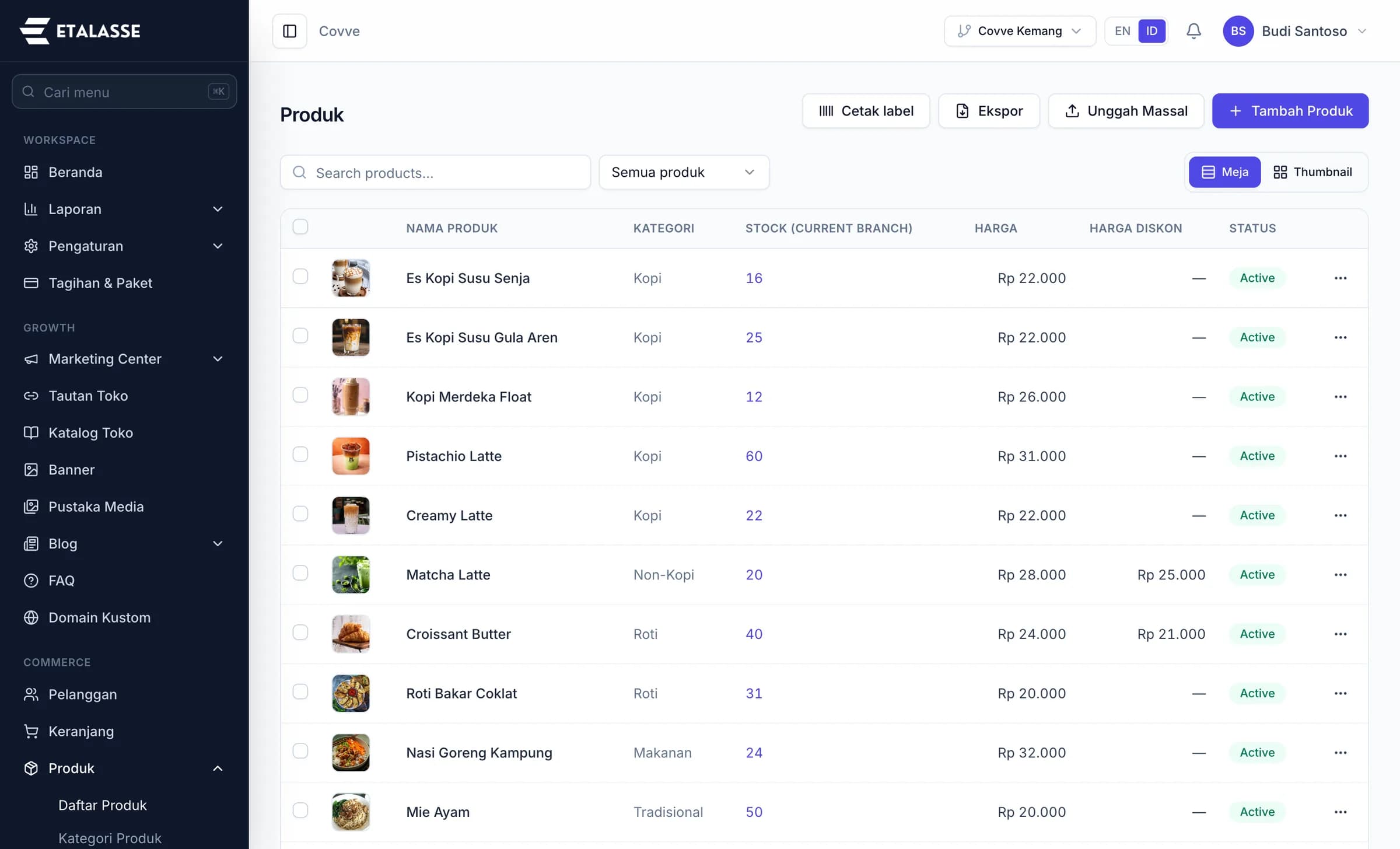Open row actions for Matcha Latte
1400x849 pixels.
[1340, 575]
